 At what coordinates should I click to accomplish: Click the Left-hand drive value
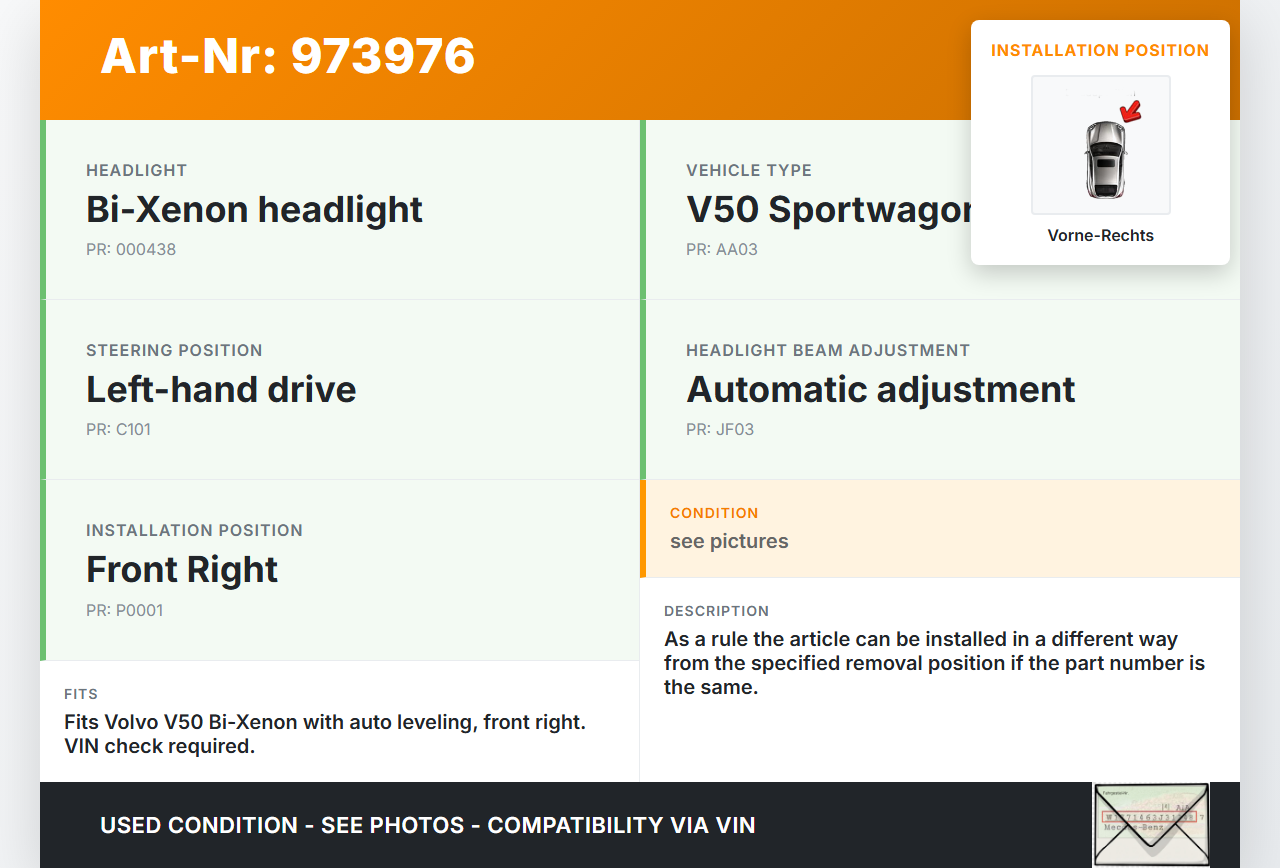(x=221, y=389)
